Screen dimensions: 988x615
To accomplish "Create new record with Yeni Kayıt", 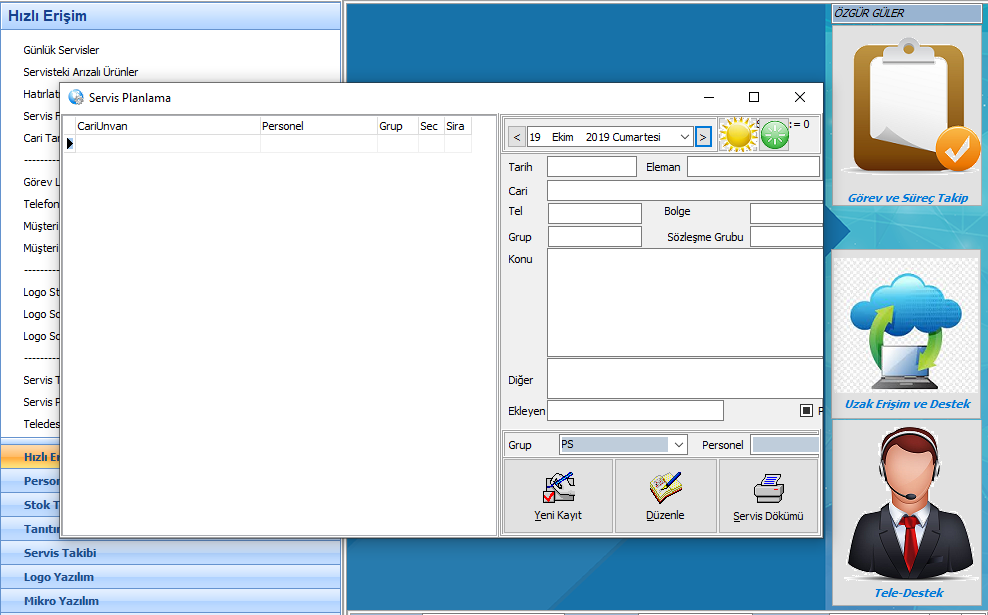I will (558, 497).
